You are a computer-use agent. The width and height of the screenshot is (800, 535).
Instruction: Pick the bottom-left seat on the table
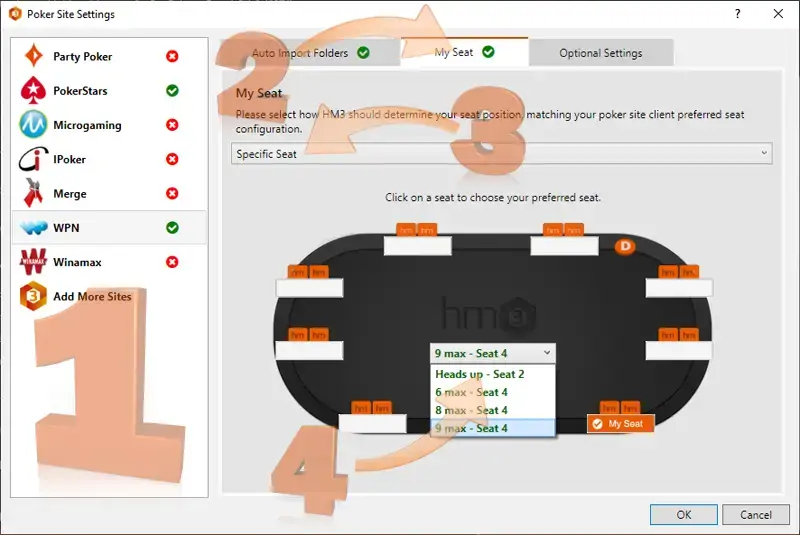[x=372, y=423]
